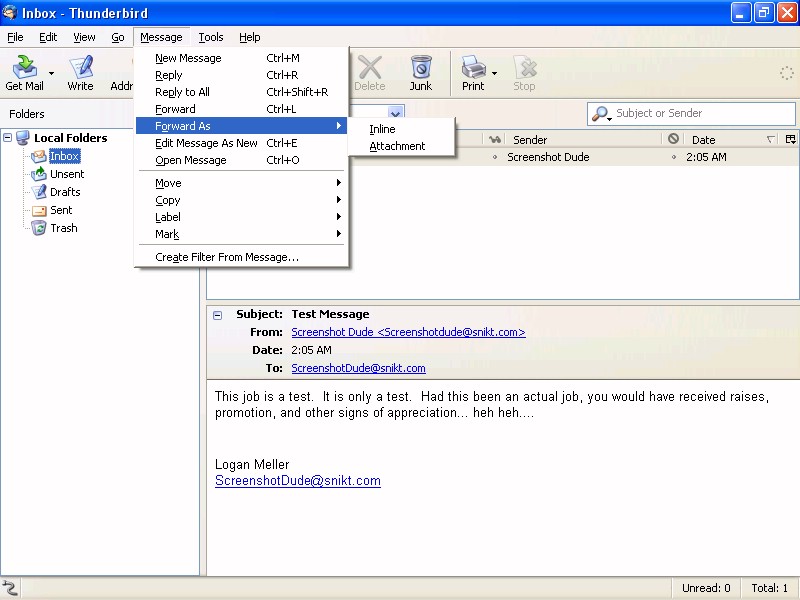Open the Tools menu
The height and width of the screenshot is (600, 800).
(211, 37)
